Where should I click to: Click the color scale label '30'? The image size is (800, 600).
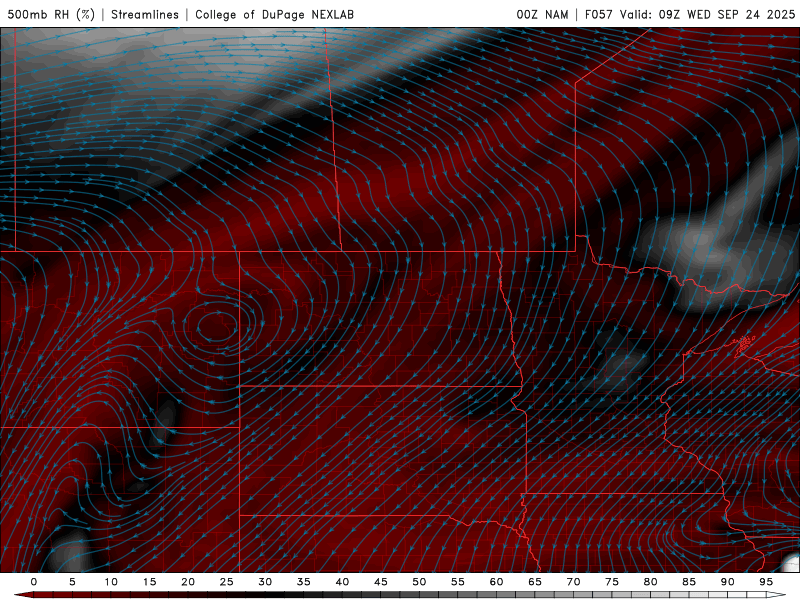click(265, 582)
